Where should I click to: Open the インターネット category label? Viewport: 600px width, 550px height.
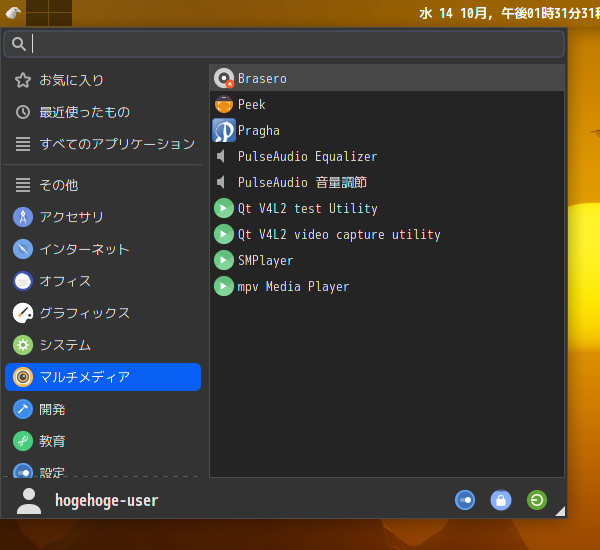85,250
